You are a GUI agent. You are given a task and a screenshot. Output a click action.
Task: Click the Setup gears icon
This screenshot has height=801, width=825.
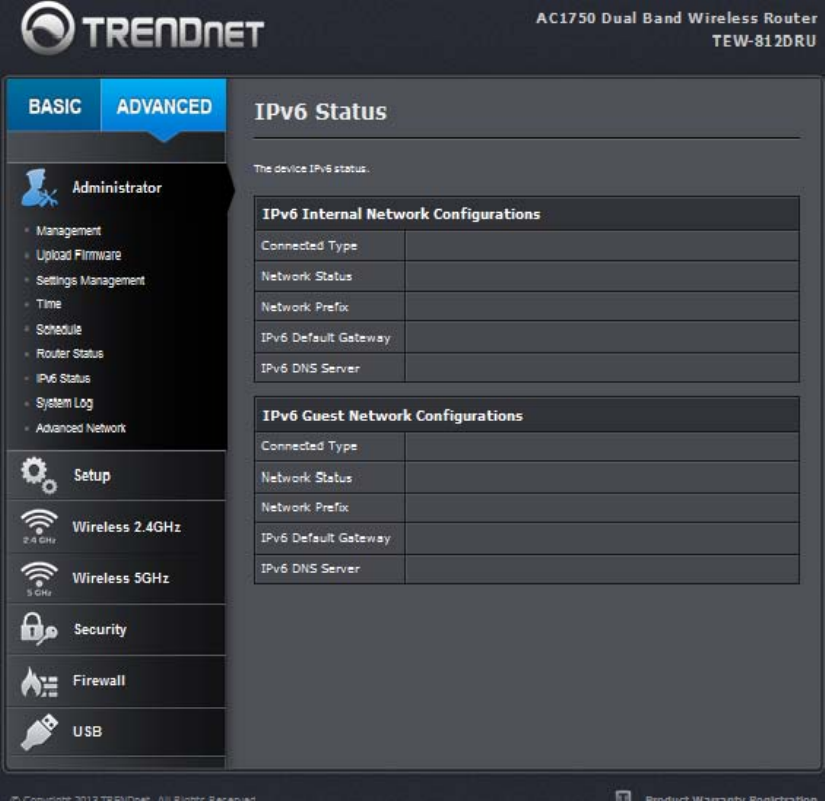pos(38,475)
